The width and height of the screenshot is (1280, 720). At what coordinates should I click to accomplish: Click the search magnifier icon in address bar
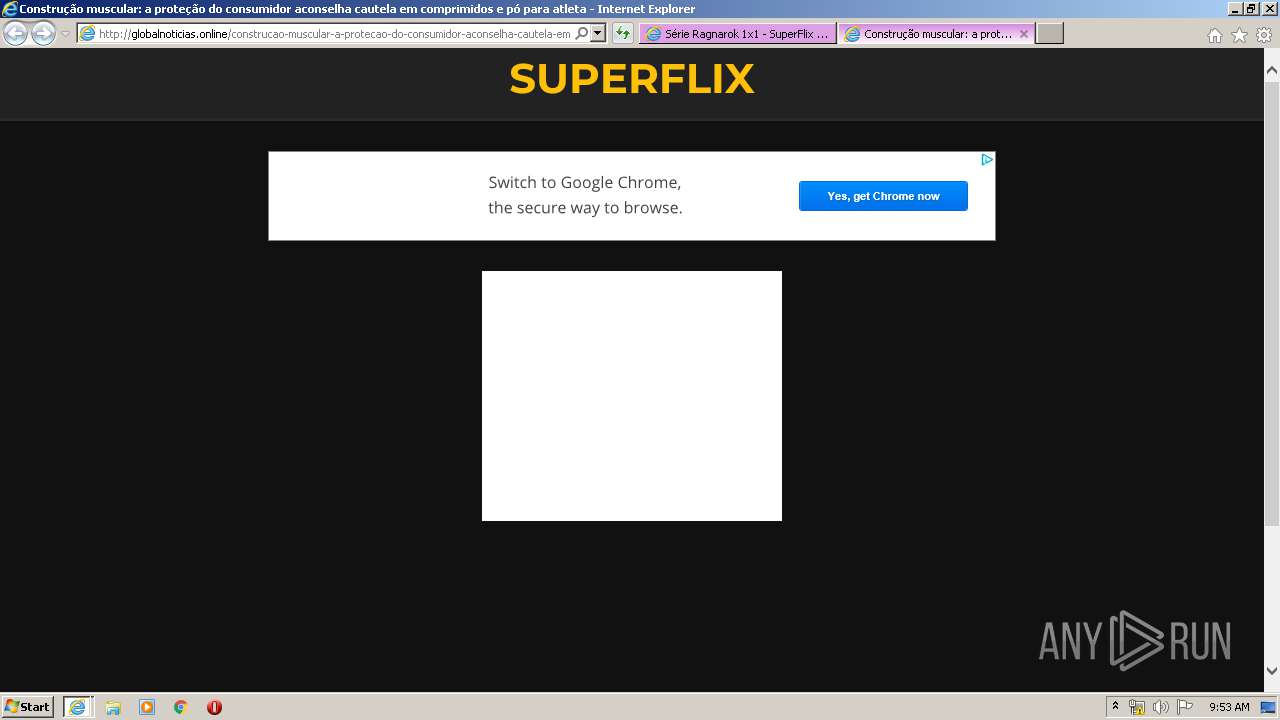tap(582, 33)
